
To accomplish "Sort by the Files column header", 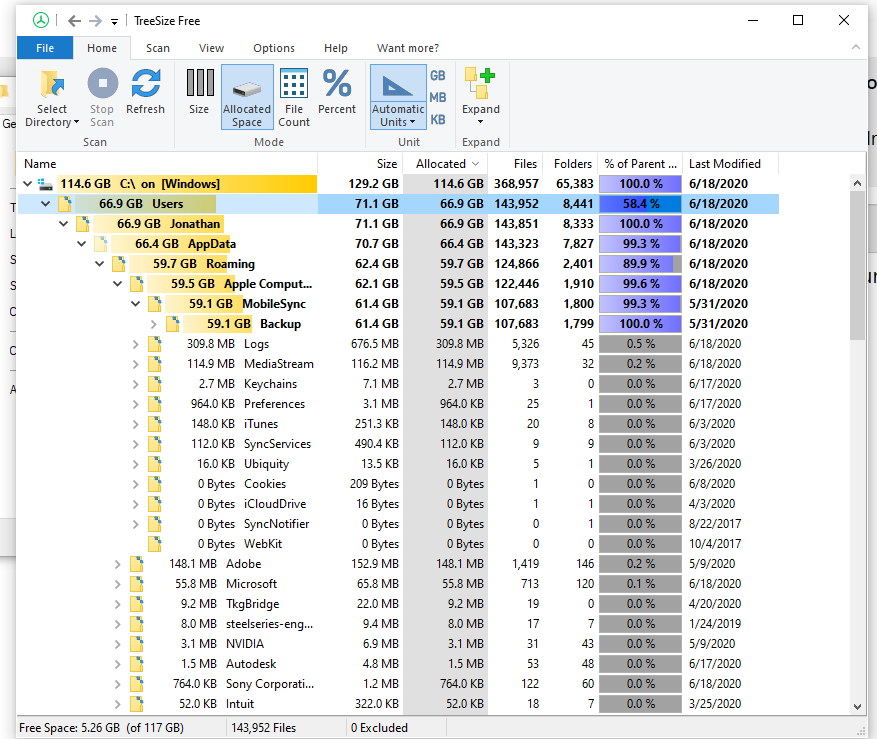I will tap(515, 164).
